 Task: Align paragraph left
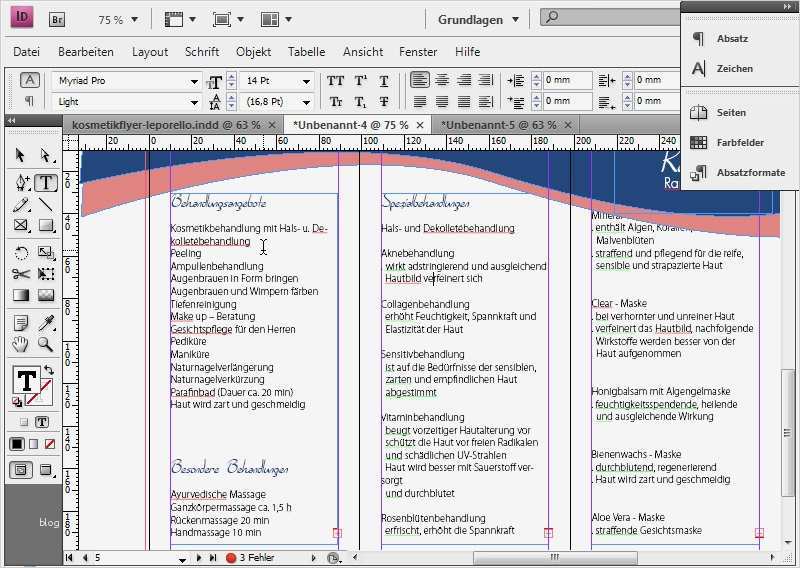[x=420, y=80]
